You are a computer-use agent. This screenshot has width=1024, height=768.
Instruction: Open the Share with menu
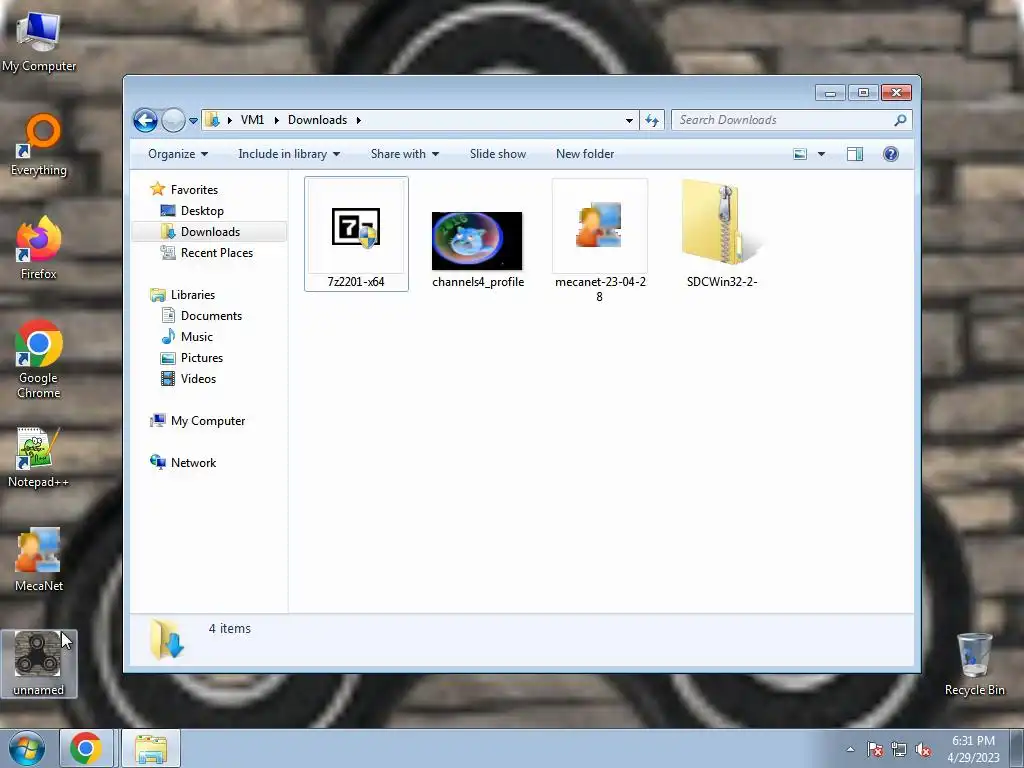pos(404,154)
